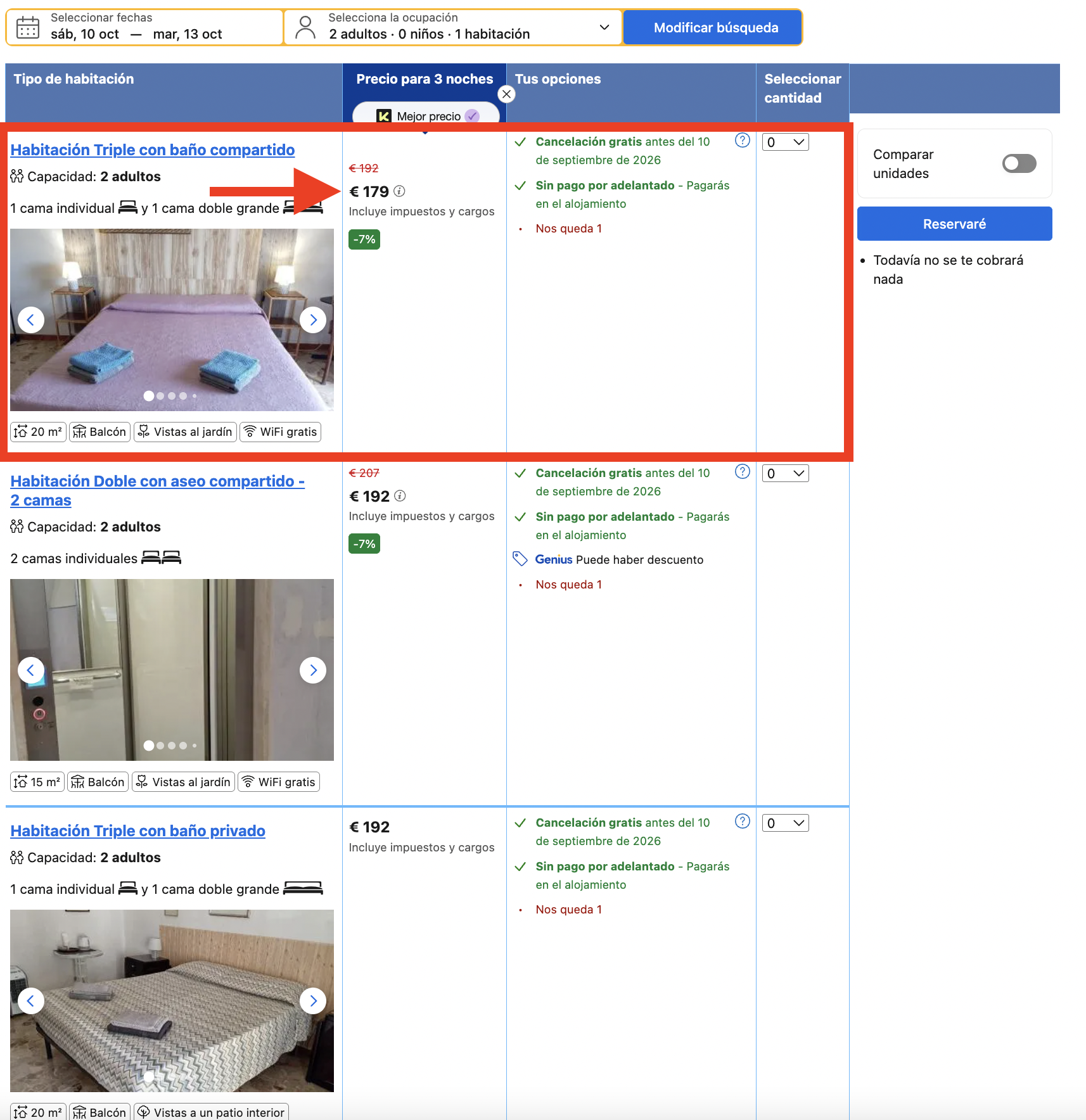The height and width of the screenshot is (1120, 1086).
Task: Click -7% discount badge under € 179
Action: [x=364, y=239]
